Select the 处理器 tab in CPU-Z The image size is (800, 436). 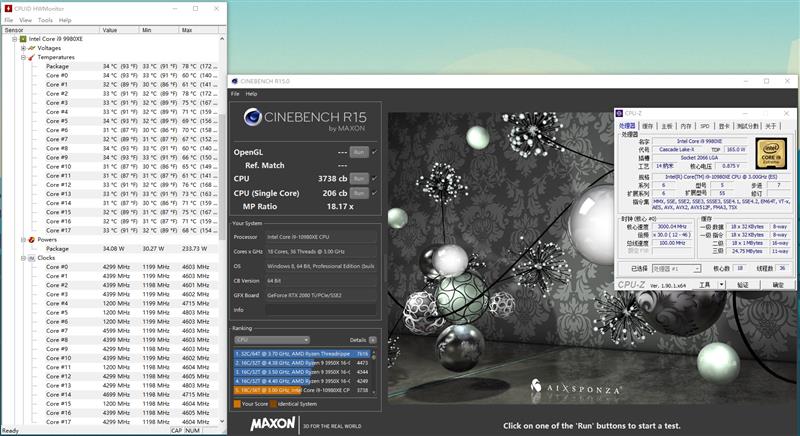click(627, 125)
